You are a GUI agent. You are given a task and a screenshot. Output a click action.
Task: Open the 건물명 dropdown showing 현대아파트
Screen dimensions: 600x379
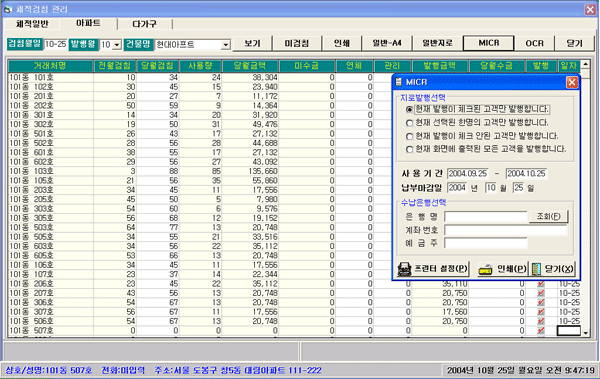click(x=226, y=45)
